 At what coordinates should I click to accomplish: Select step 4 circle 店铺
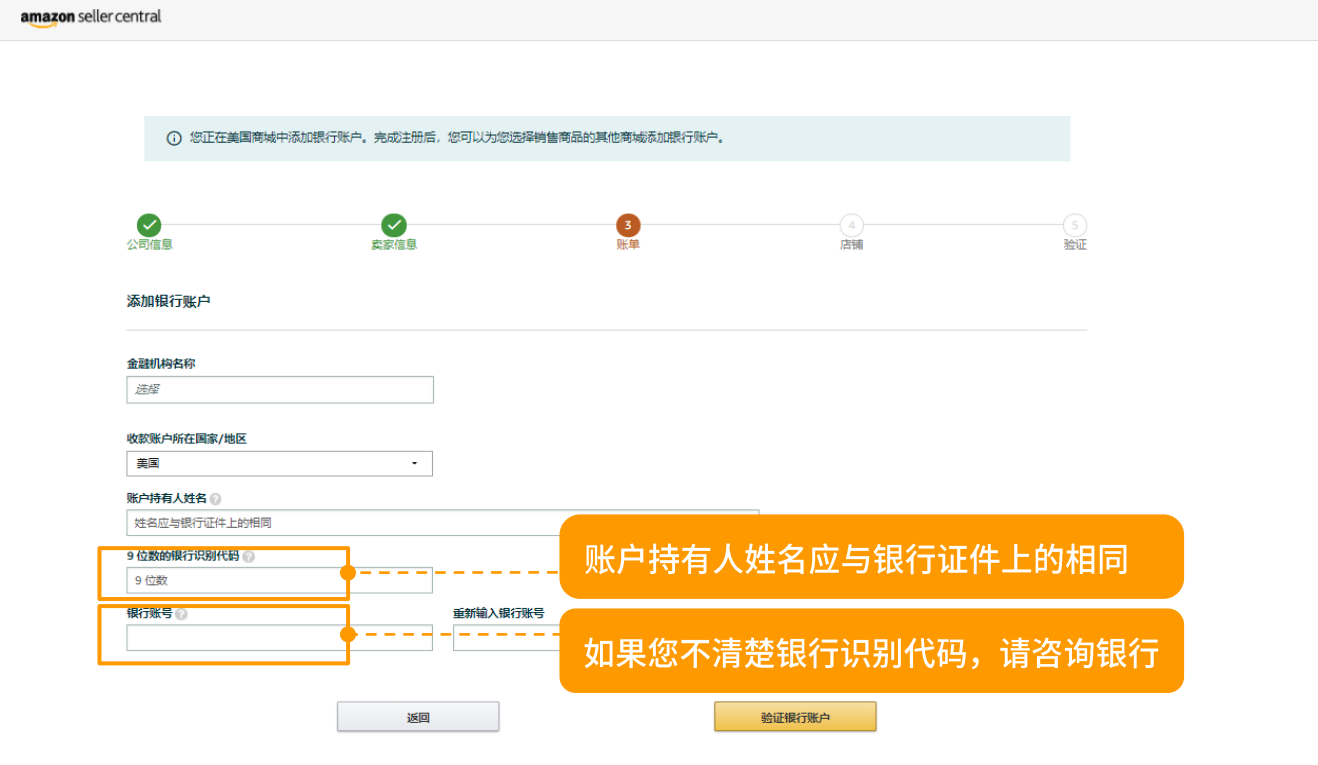tap(851, 225)
